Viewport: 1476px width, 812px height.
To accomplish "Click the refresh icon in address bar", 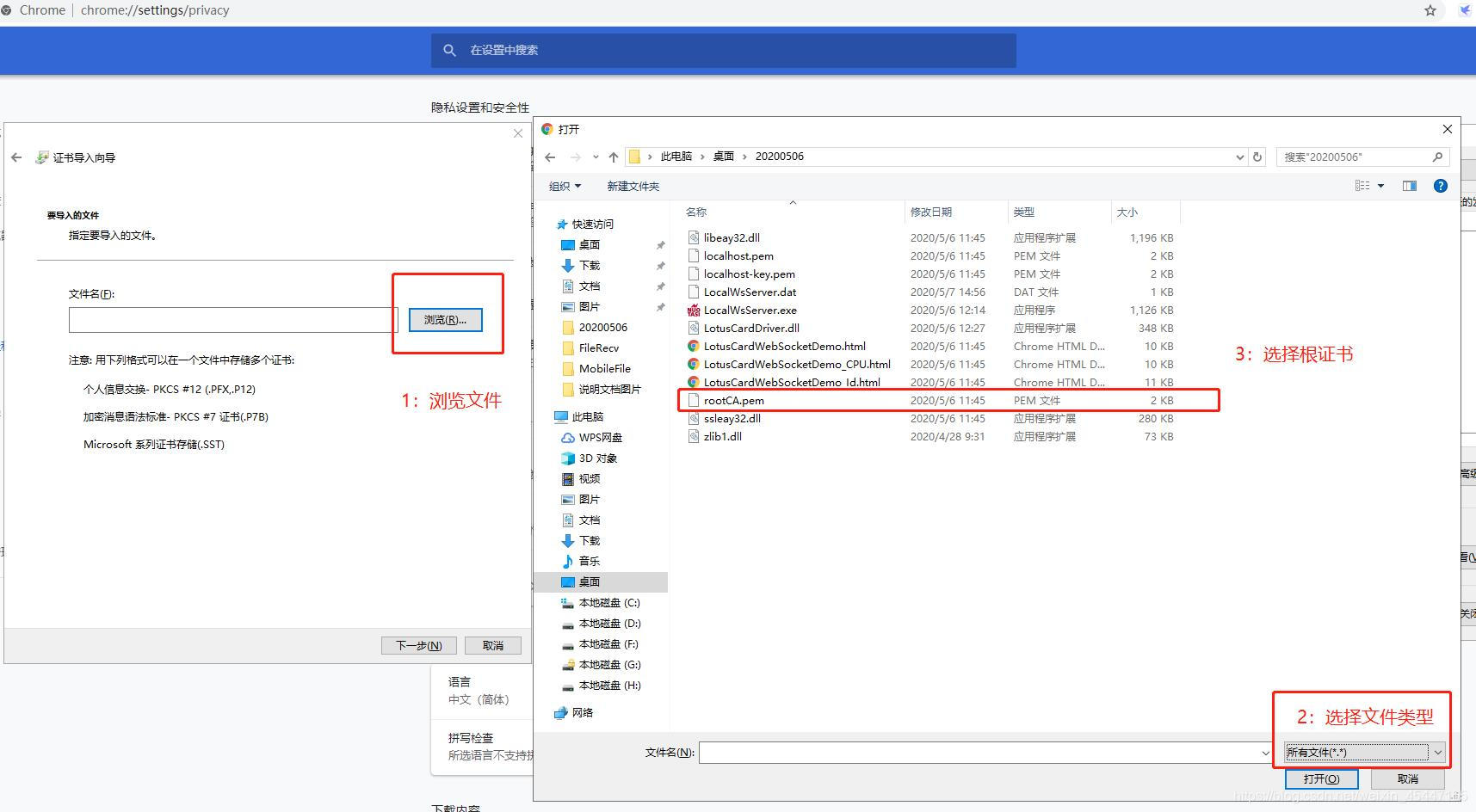I will click(x=1257, y=157).
